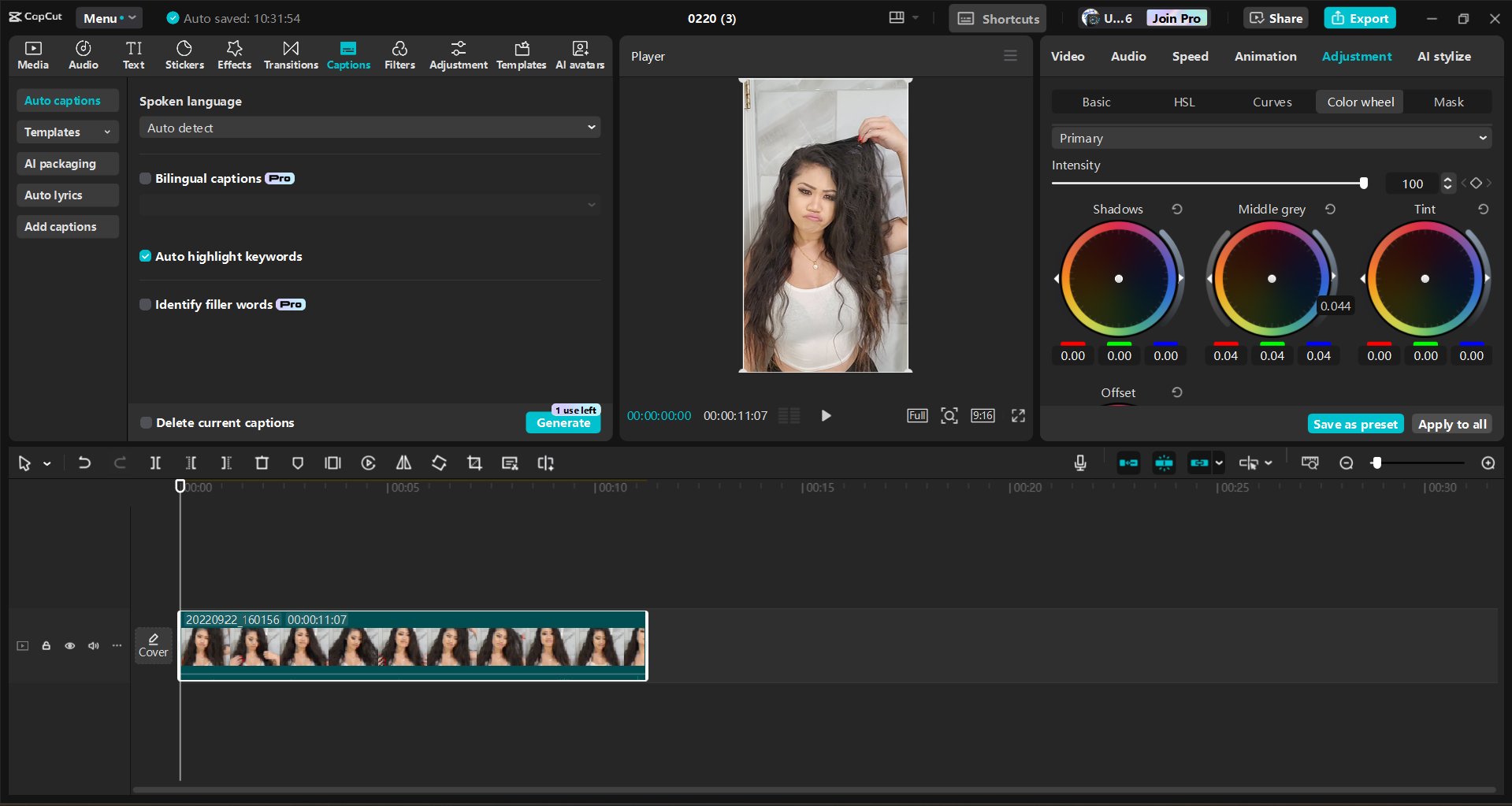Select the Stickers panel
This screenshot has height=806, width=1512.
[184, 54]
